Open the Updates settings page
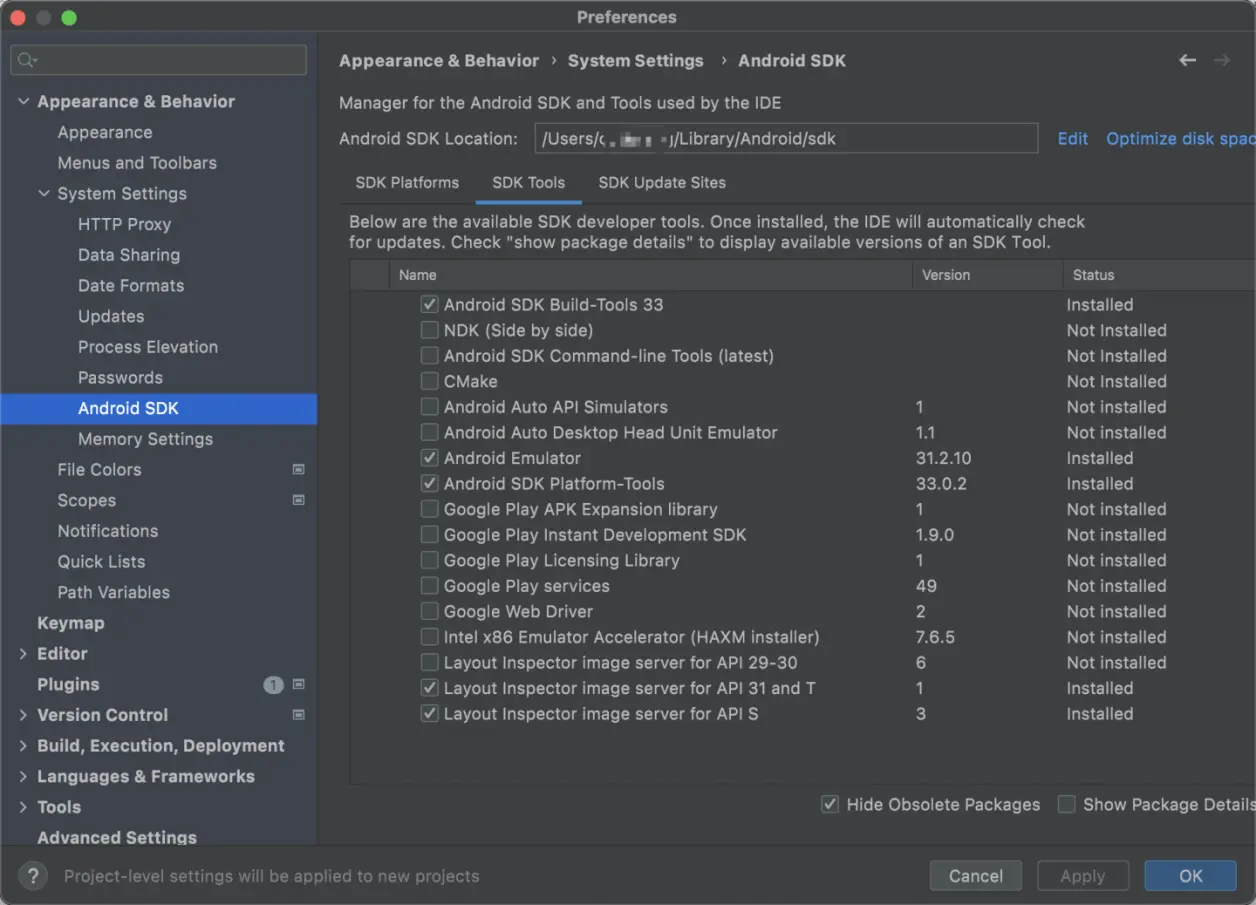Screen dimensions: 1256x905 pos(111,316)
